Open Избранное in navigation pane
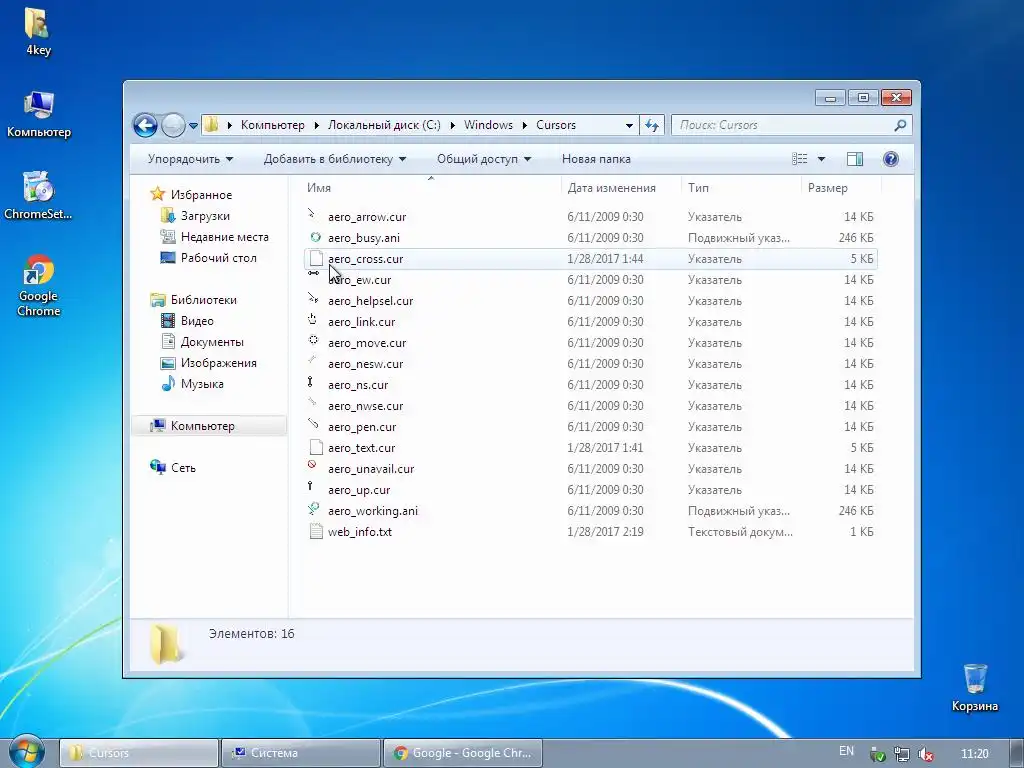 point(201,195)
